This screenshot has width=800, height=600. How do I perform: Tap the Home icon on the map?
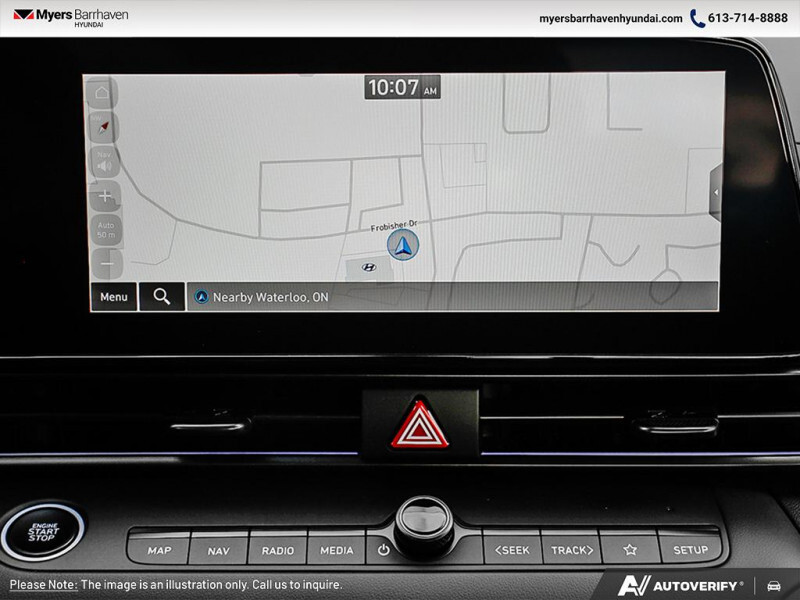coord(102,93)
